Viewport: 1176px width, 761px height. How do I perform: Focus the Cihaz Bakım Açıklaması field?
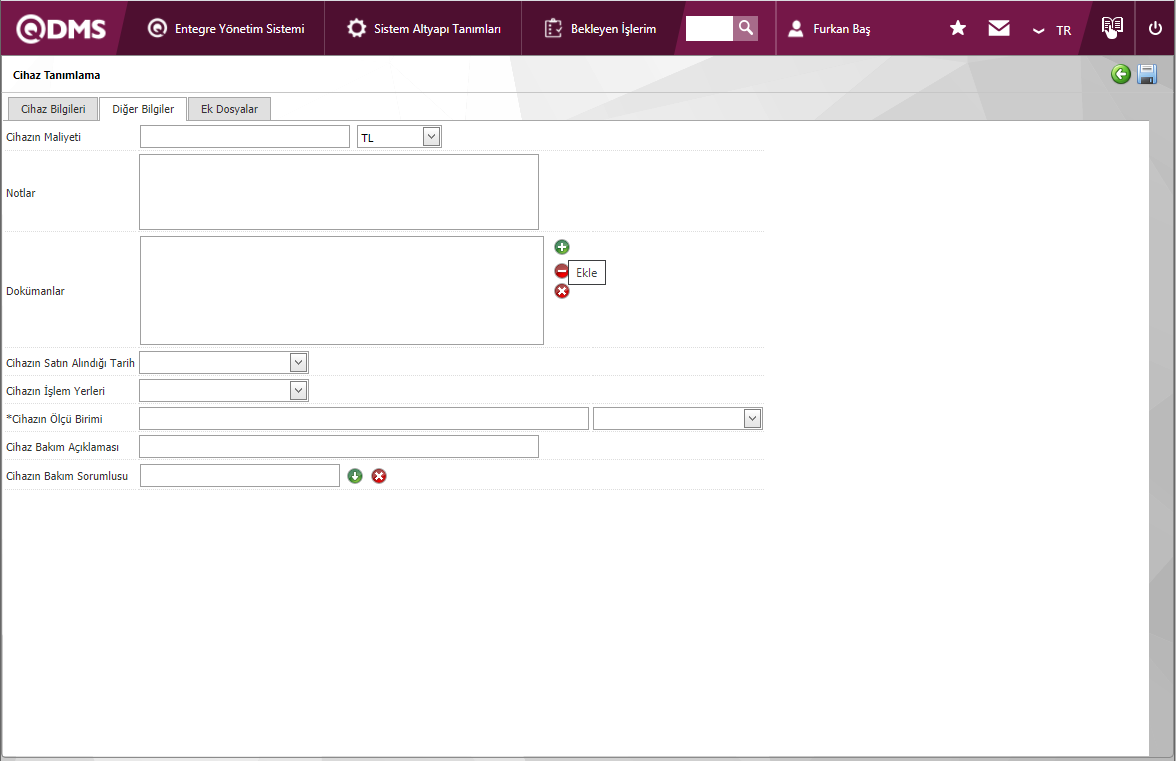coord(339,446)
